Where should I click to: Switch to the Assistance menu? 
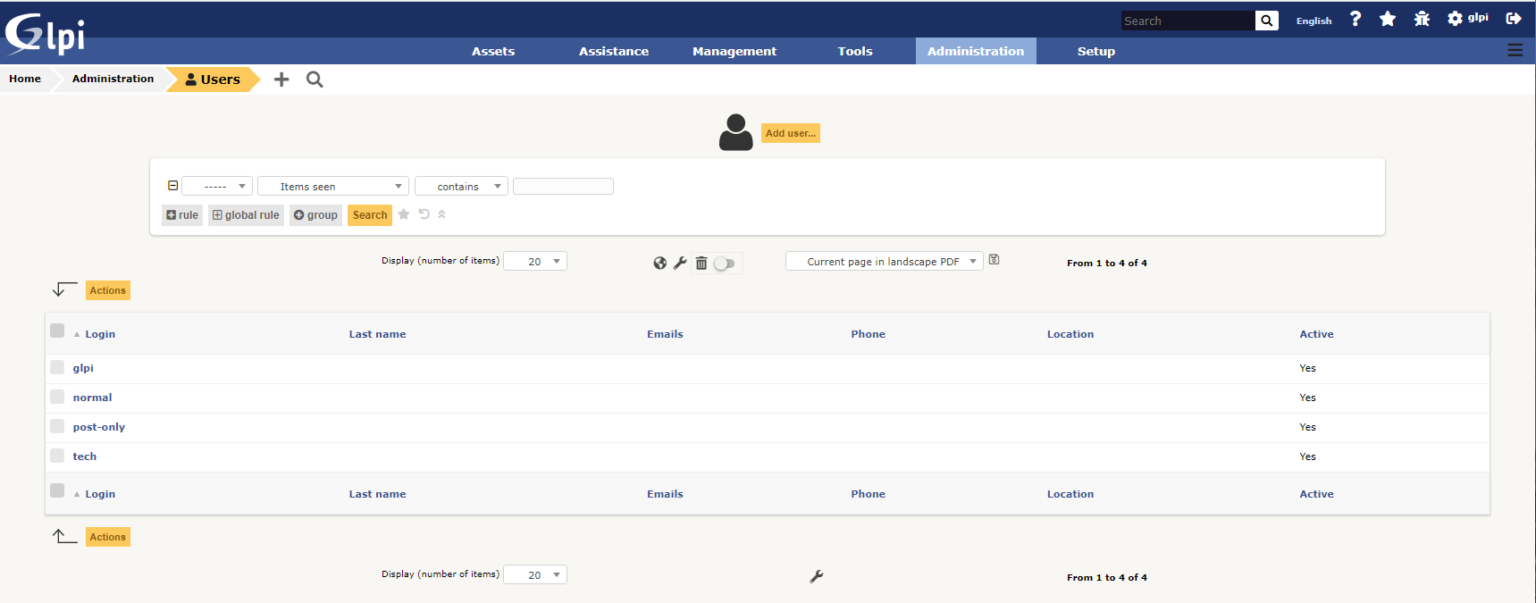coord(613,51)
